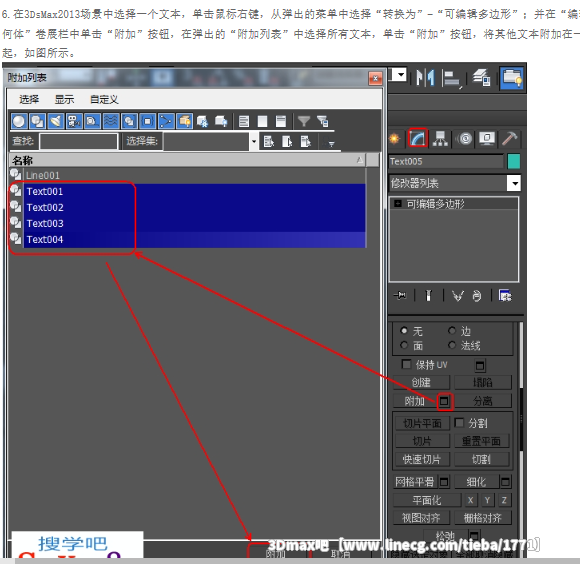This screenshot has width=580, height=564.
Task: Click the 名称 column sort header
Action: (x=187, y=160)
